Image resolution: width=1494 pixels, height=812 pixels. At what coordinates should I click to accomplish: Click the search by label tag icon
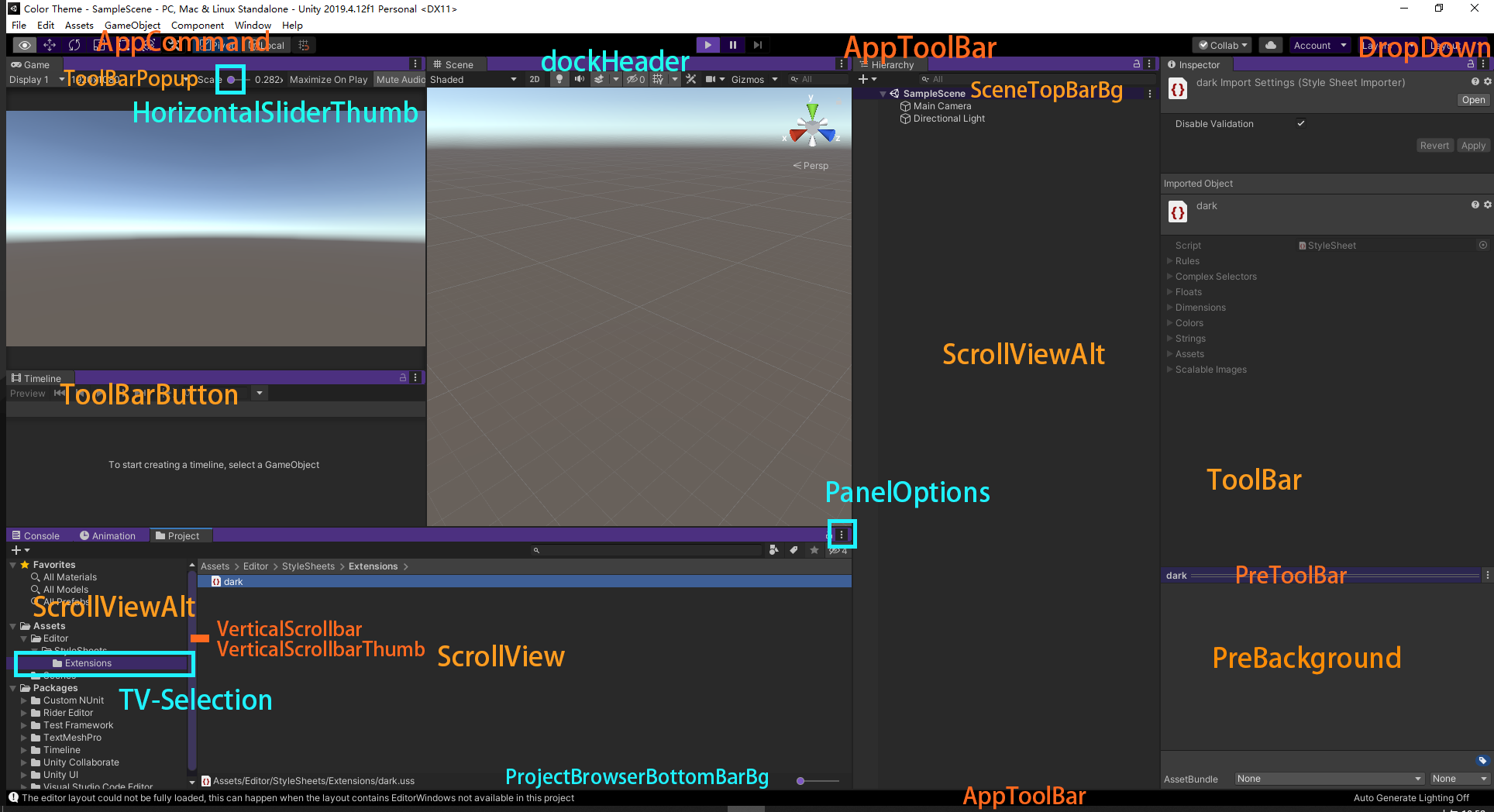[793, 550]
